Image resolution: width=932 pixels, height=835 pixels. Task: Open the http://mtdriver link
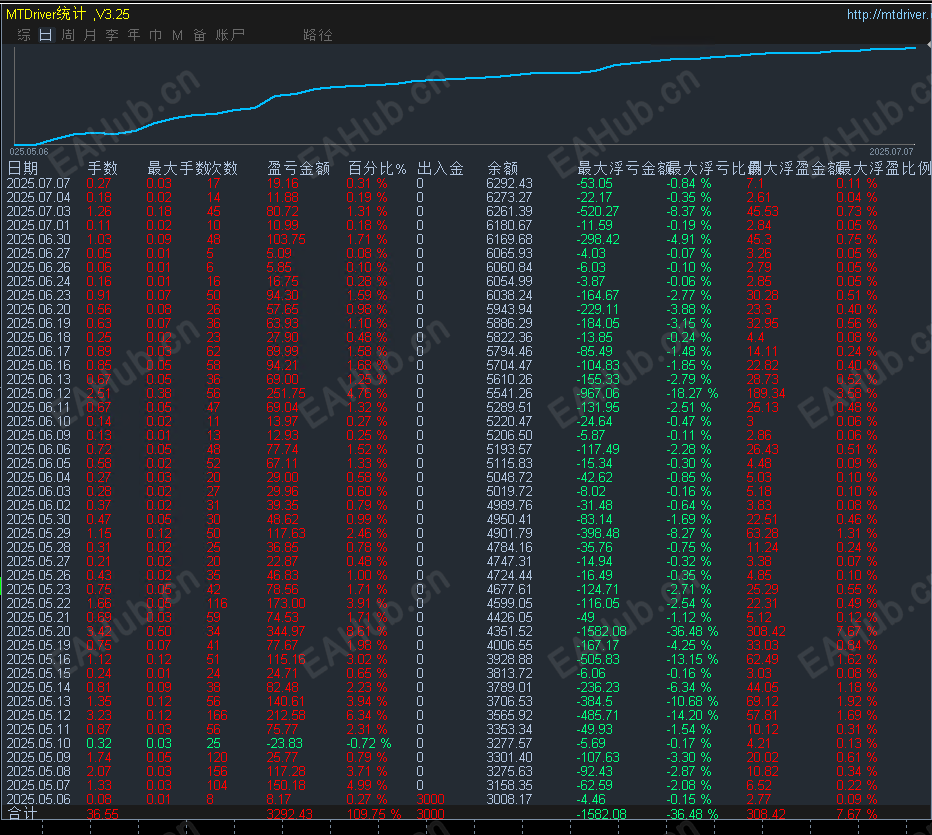tap(887, 14)
